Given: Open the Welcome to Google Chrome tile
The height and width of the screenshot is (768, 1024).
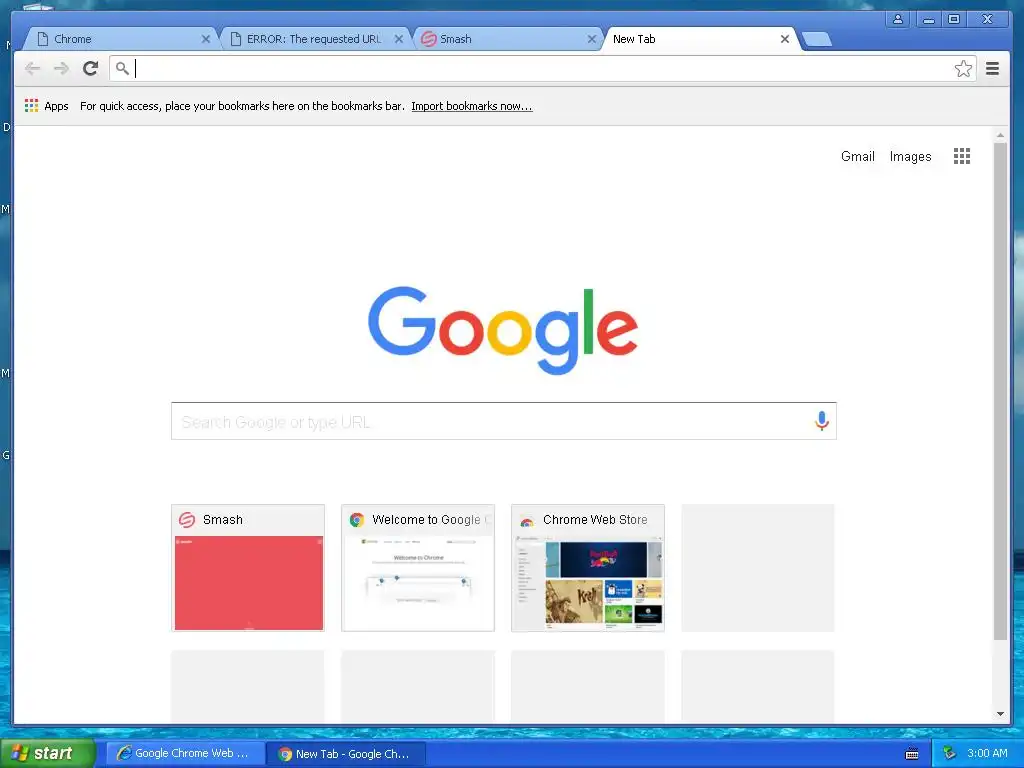Looking at the screenshot, I should pyautogui.click(x=418, y=568).
